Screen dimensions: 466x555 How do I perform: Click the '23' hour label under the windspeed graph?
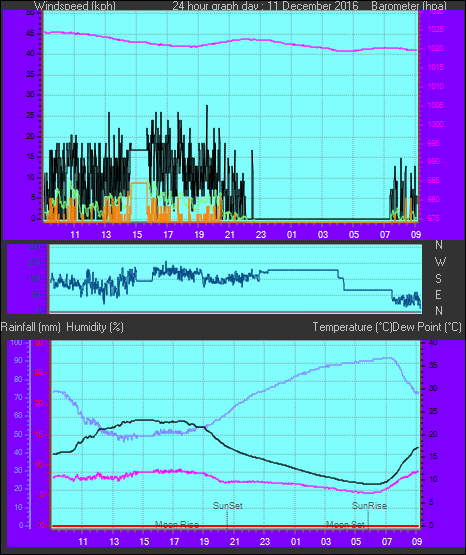pos(260,235)
